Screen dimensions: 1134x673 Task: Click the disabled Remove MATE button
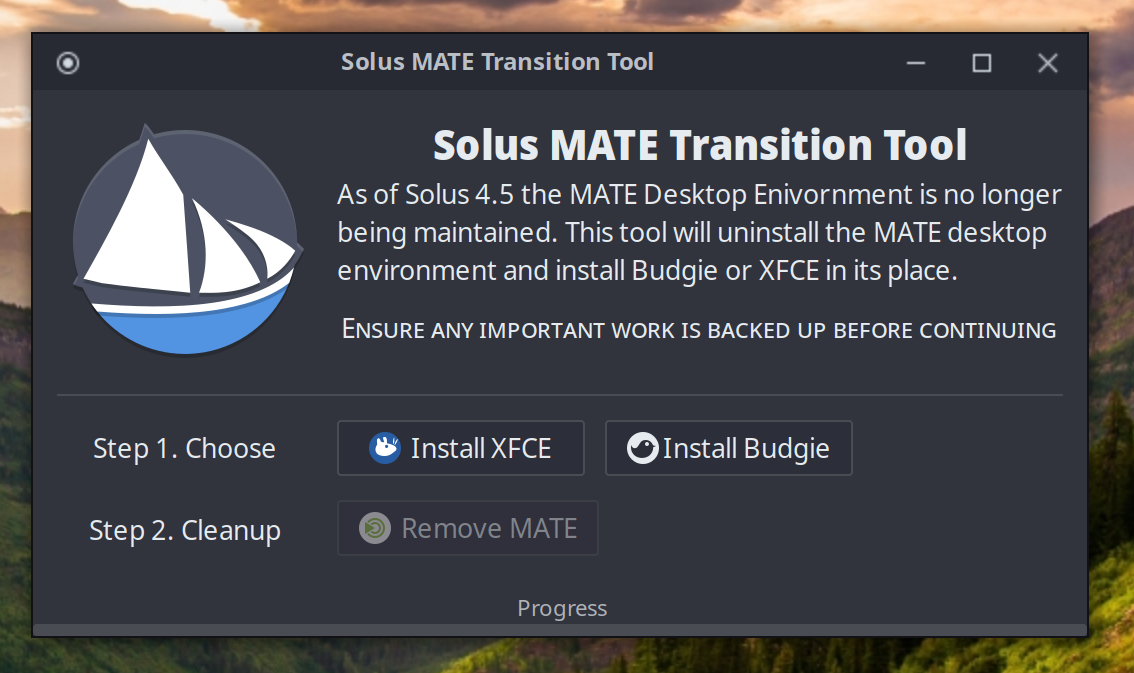pyautogui.click(x=467, y=528)
